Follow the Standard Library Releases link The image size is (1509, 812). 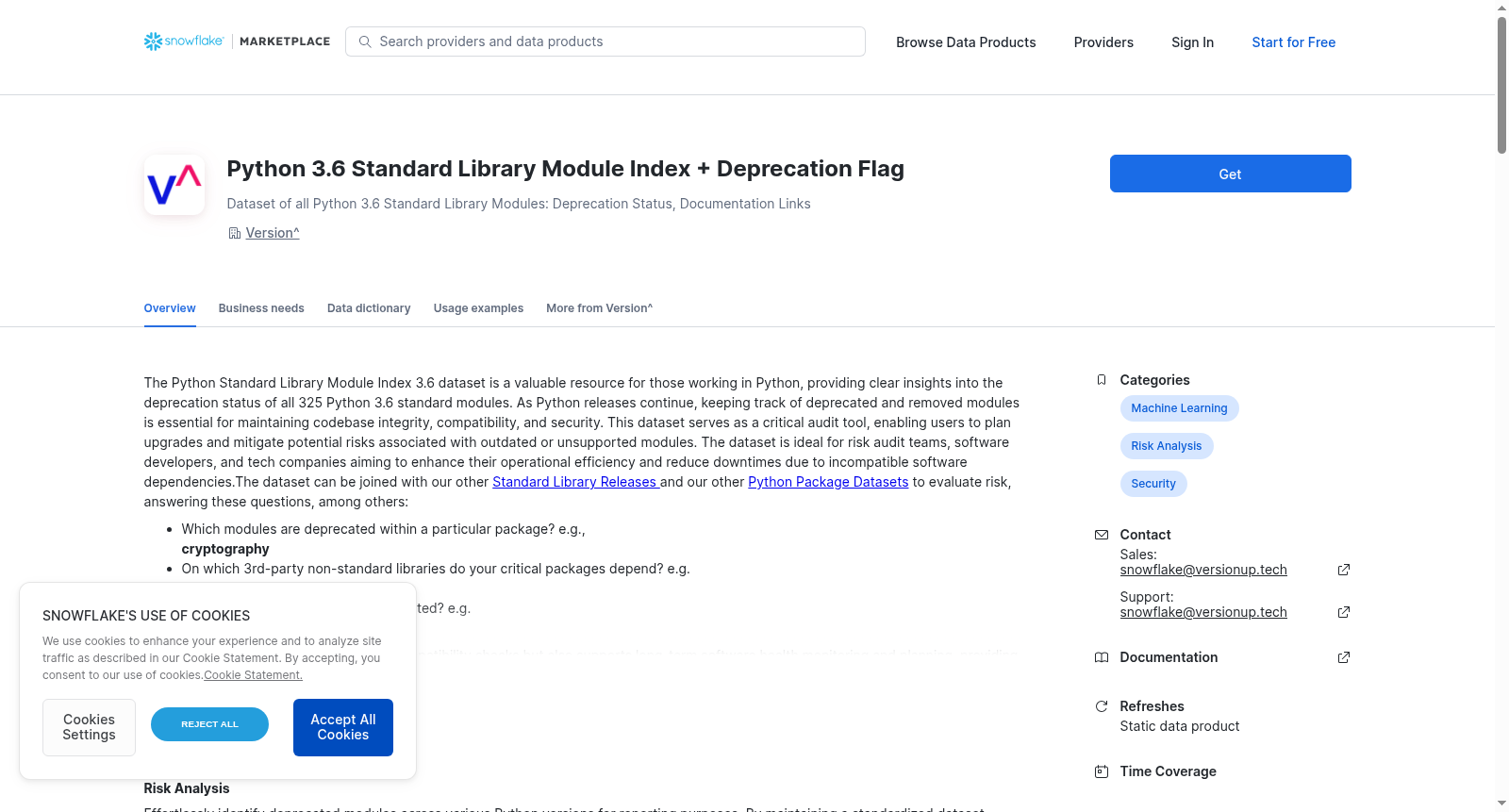575,482
